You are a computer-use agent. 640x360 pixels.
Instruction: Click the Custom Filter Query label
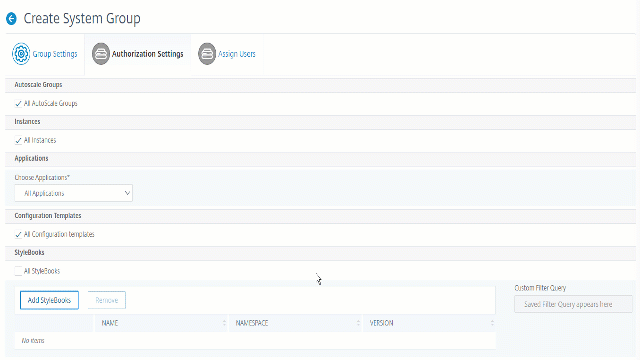(x=540, y=288)
